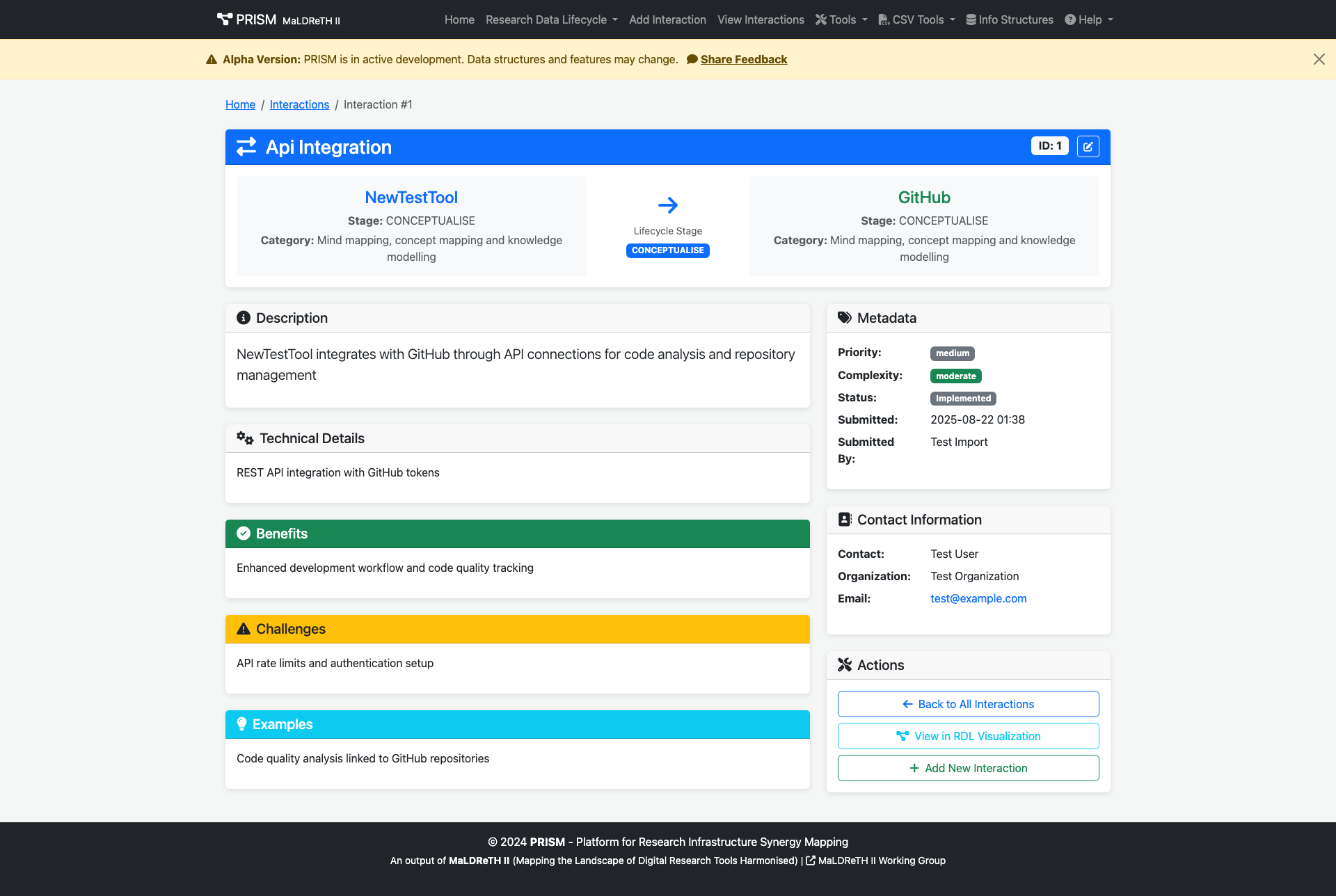The image size is (1336, 896).
Task: Click the edit pencil icon beside ID badge
Action: [1088, 147]
